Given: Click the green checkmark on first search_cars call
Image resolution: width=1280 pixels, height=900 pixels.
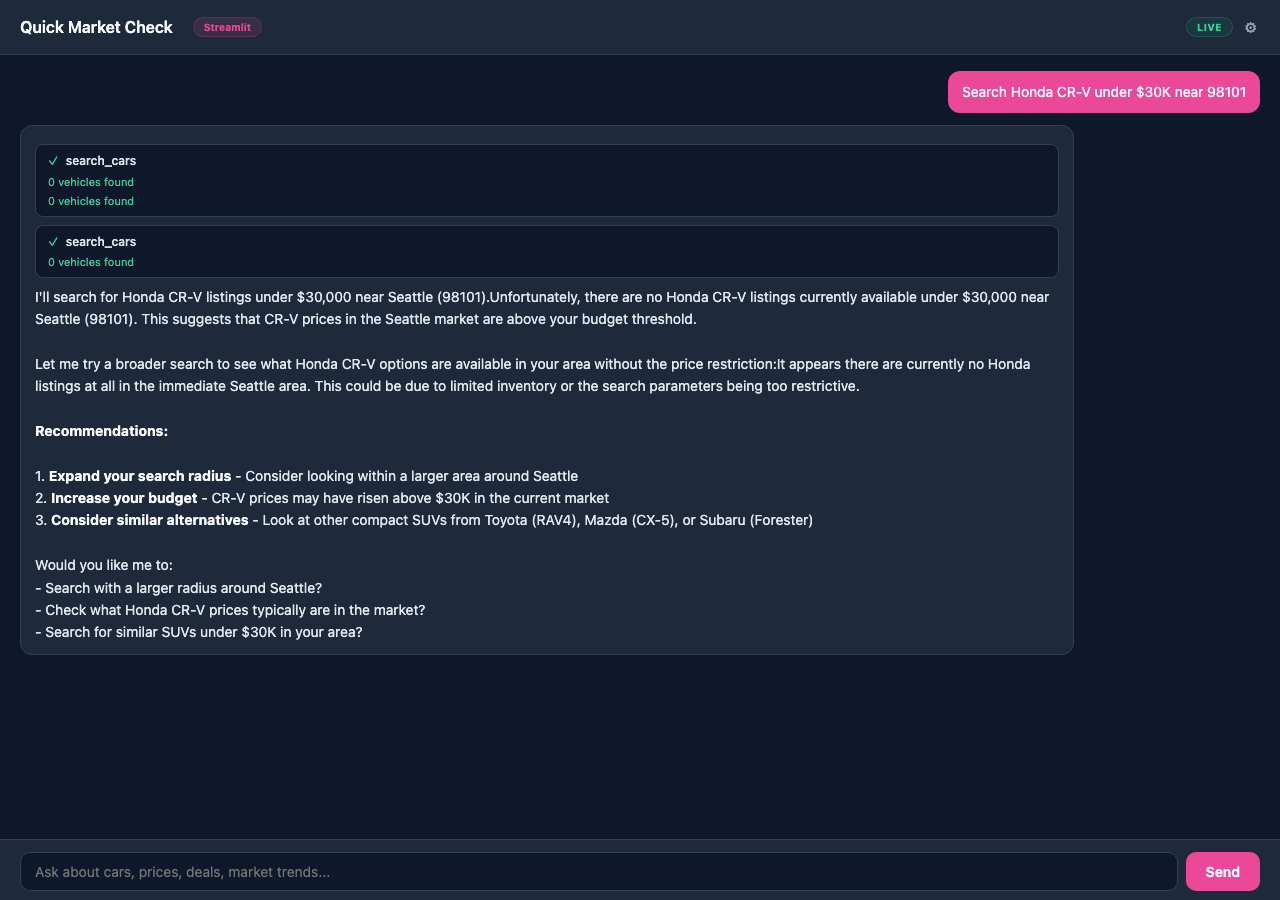Looking at the screenshot, I should coord(53,160).
